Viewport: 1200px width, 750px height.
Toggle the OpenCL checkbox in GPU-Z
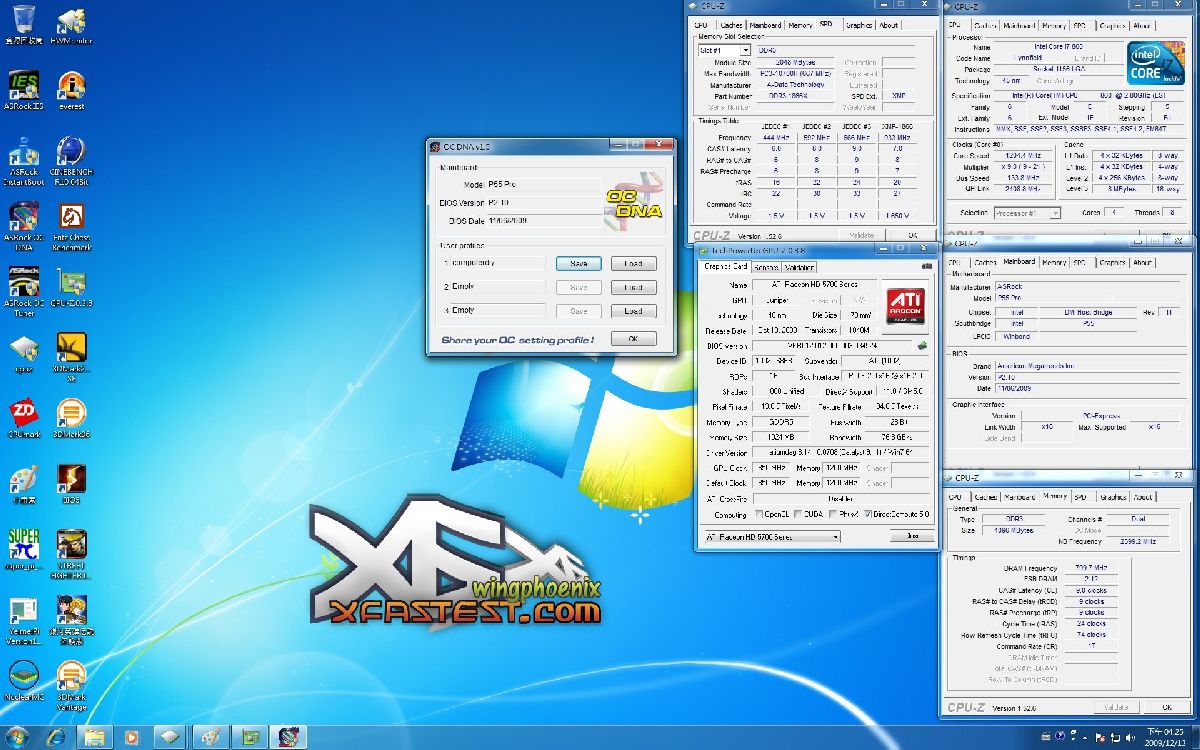point(760,514)
